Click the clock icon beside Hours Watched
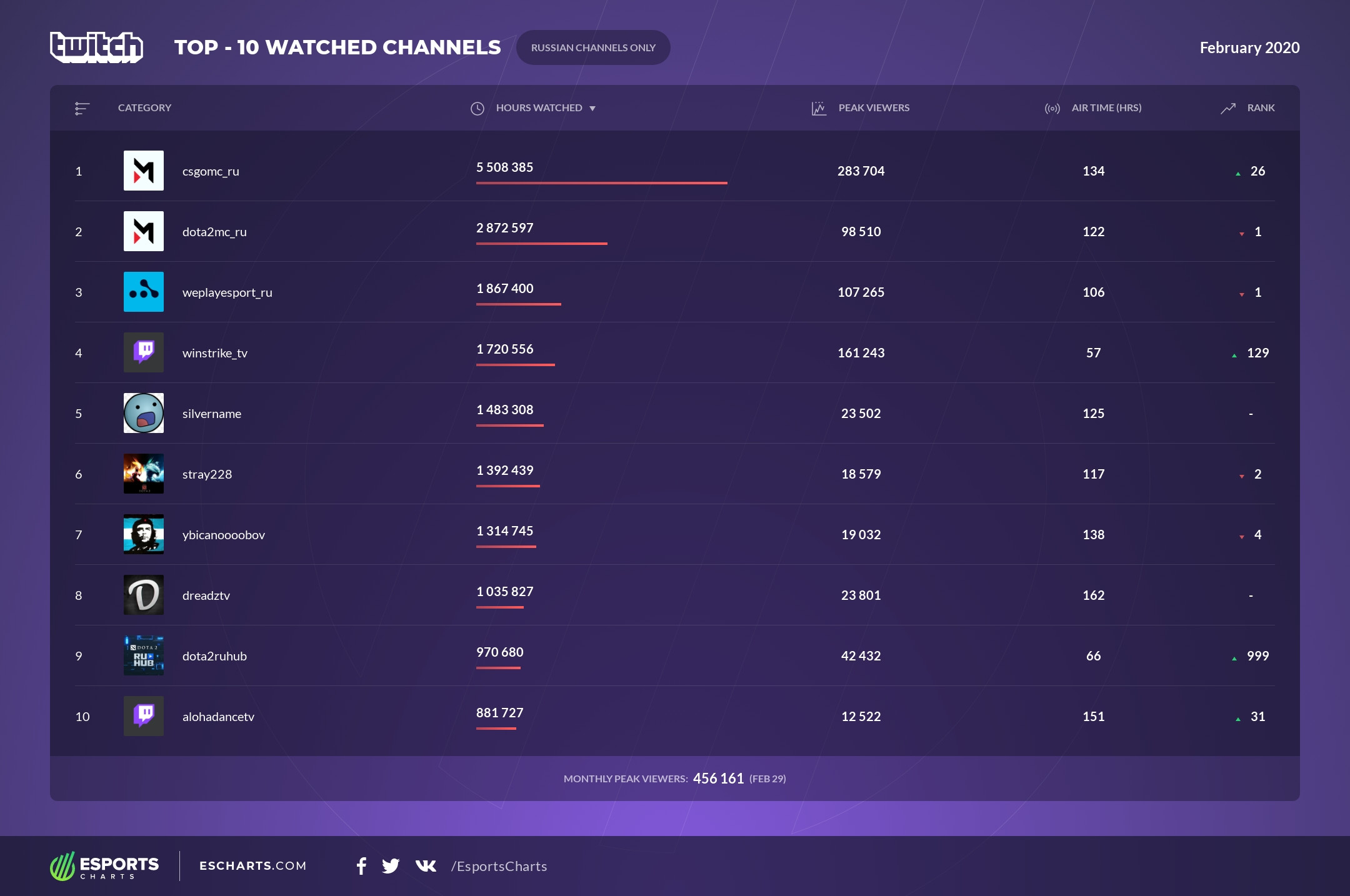 coord(476,107)
